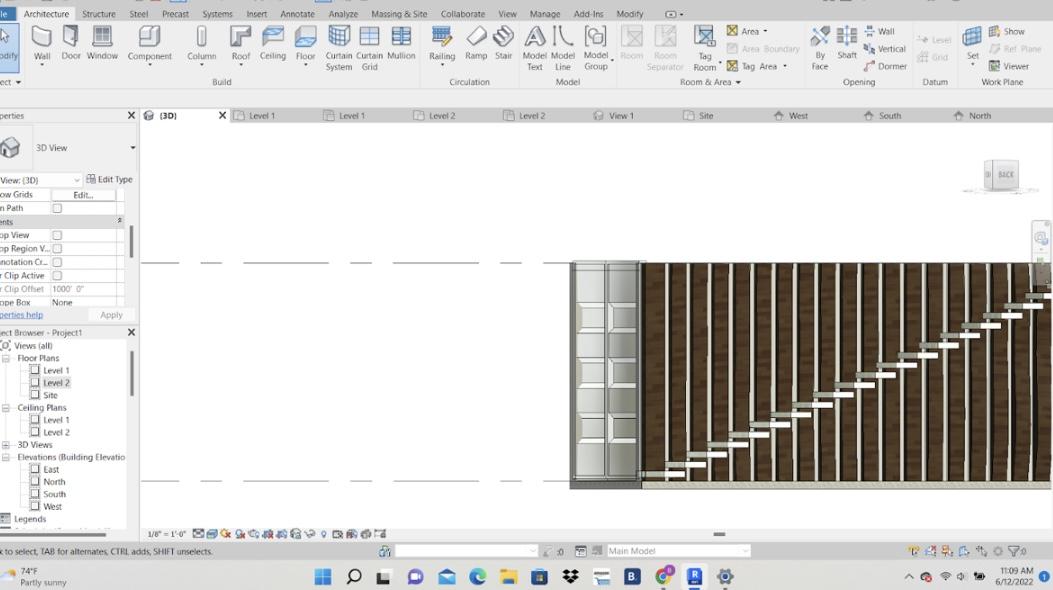This screenshot has width=1053, height=590.
Task: Open Microsoft Edge from the taskbar
Action: [477, 576]
